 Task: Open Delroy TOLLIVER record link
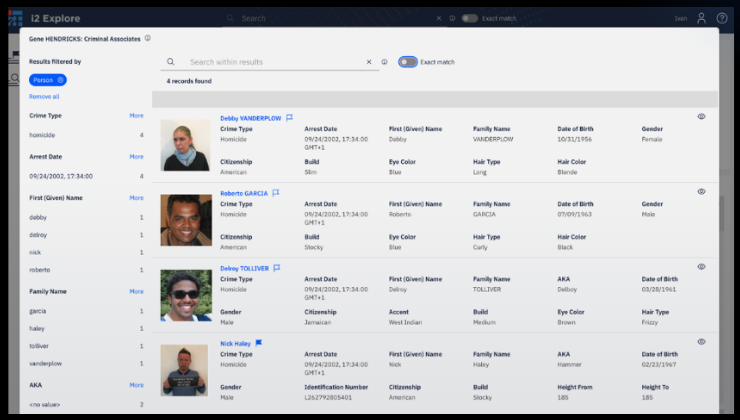tap(244, 269)
